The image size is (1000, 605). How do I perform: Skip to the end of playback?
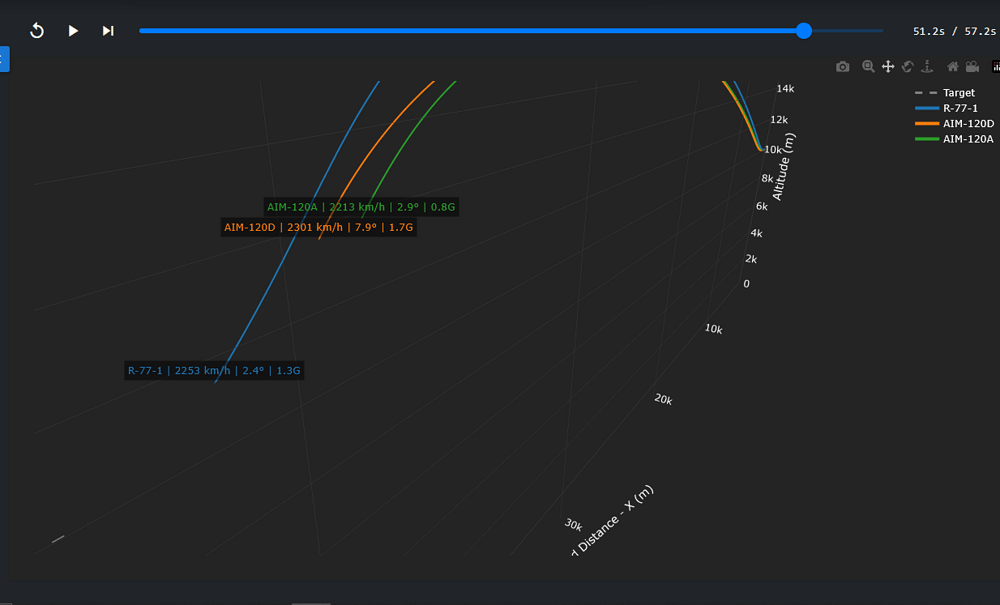pos(108,31)
